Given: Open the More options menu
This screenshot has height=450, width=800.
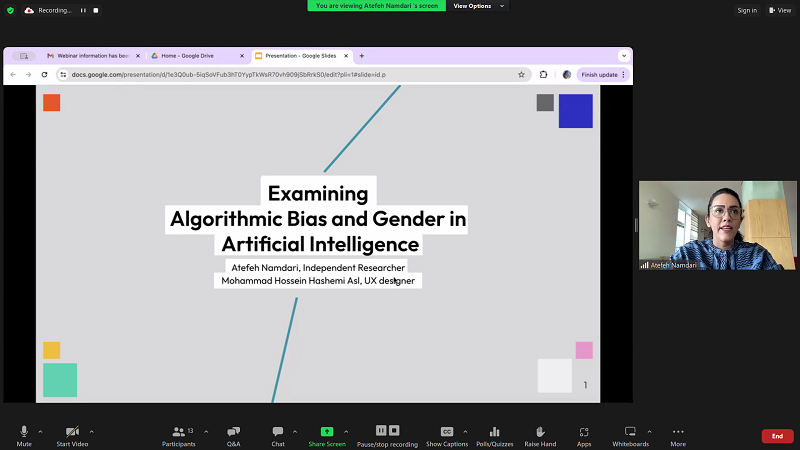Looking at the screenshot, I should (678, 434).
